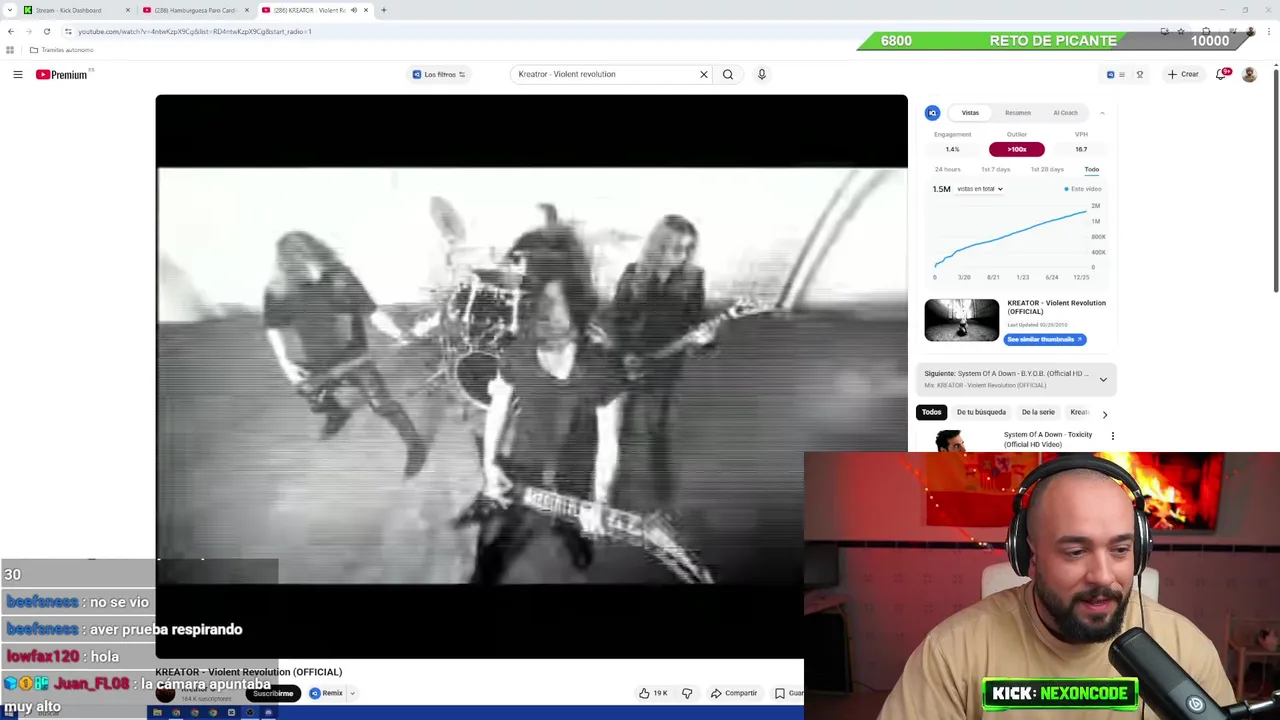Viewport: 1280px width, 720px height.
Task: Click the Kreator video thumbnail in vidIQ panel
Action: tap(961, 320)
